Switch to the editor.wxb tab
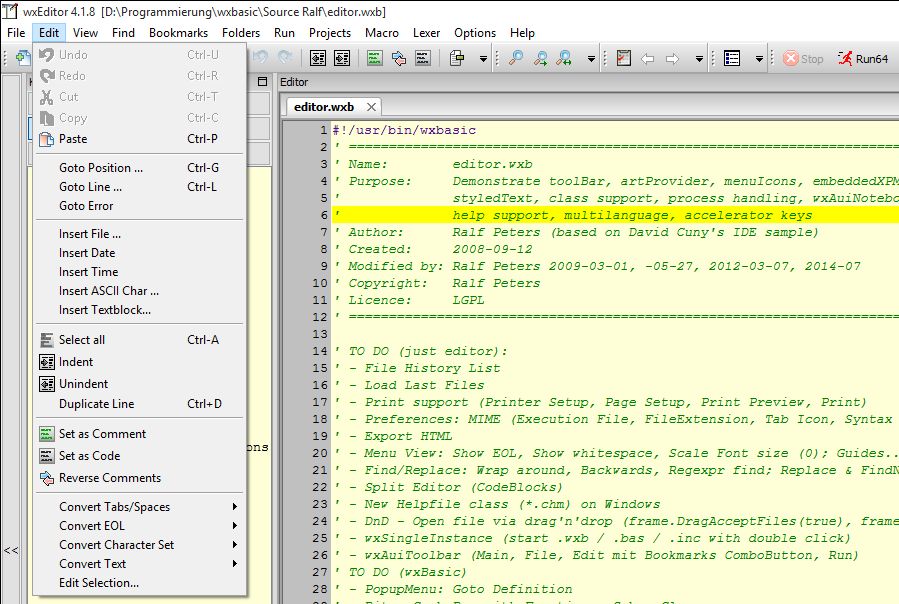This screenshot has height=604, width=899. tap(323, 107)
